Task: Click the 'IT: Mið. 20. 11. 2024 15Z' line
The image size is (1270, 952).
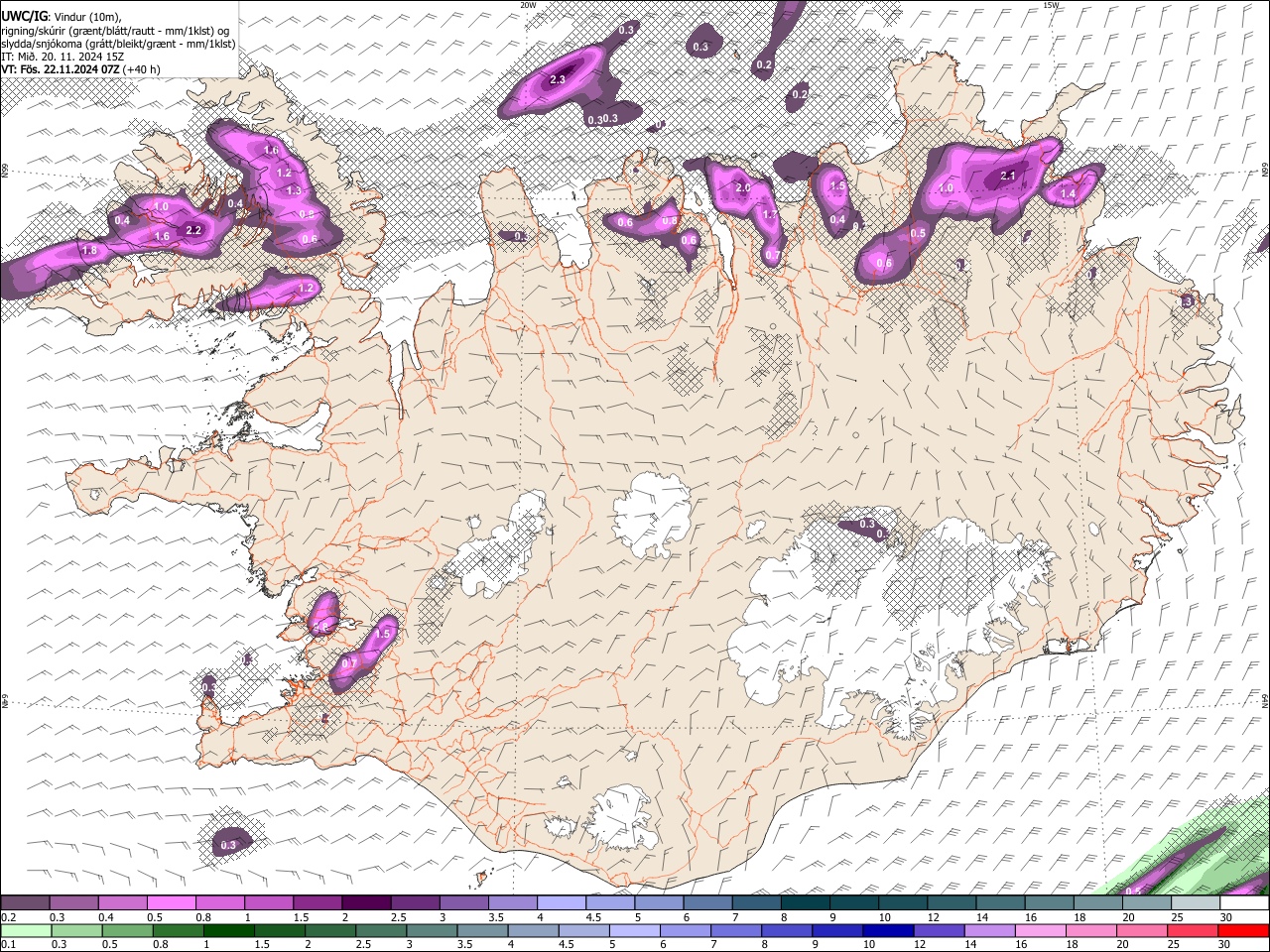Action: (63, 56)
